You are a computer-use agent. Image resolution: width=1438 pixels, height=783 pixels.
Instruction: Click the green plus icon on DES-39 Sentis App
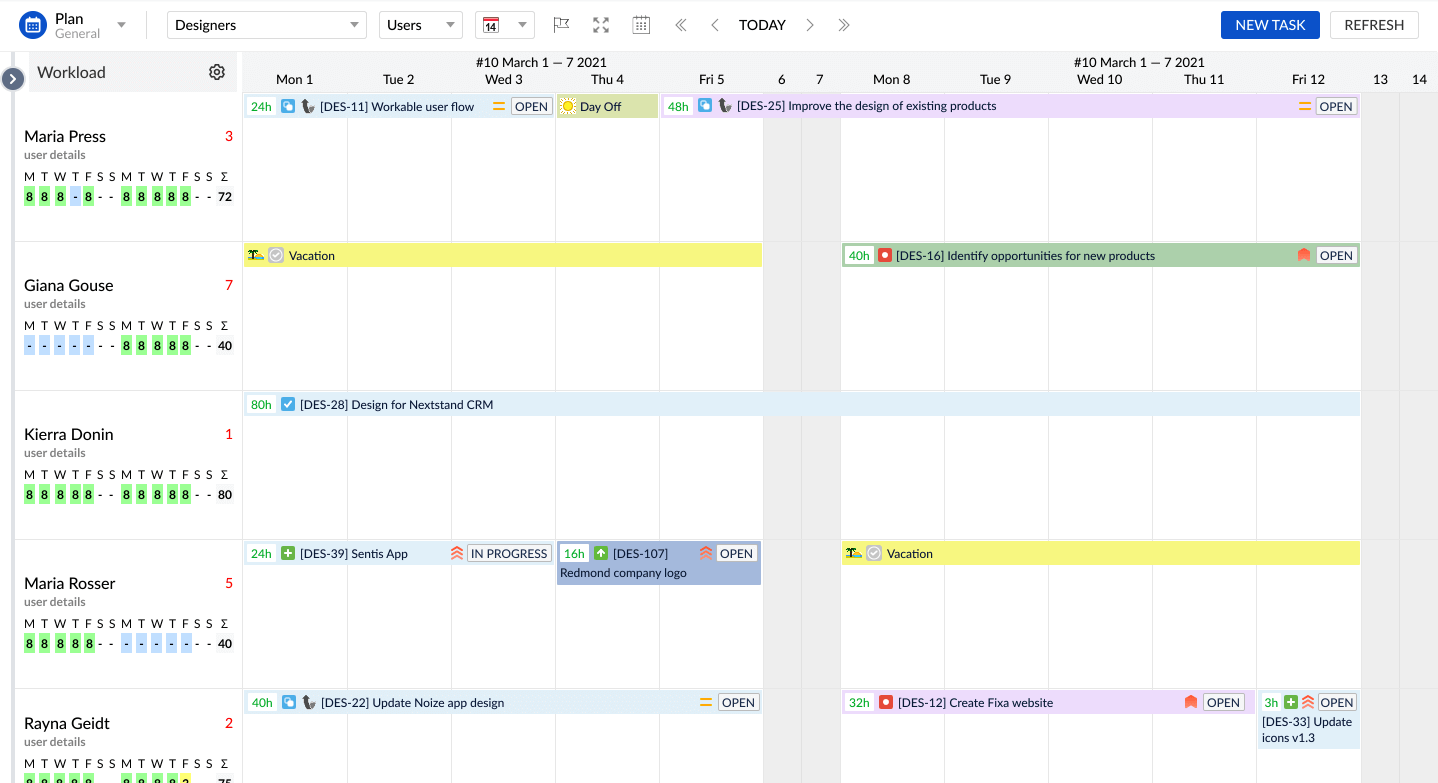pyautogui.click(x=287, y=553)
